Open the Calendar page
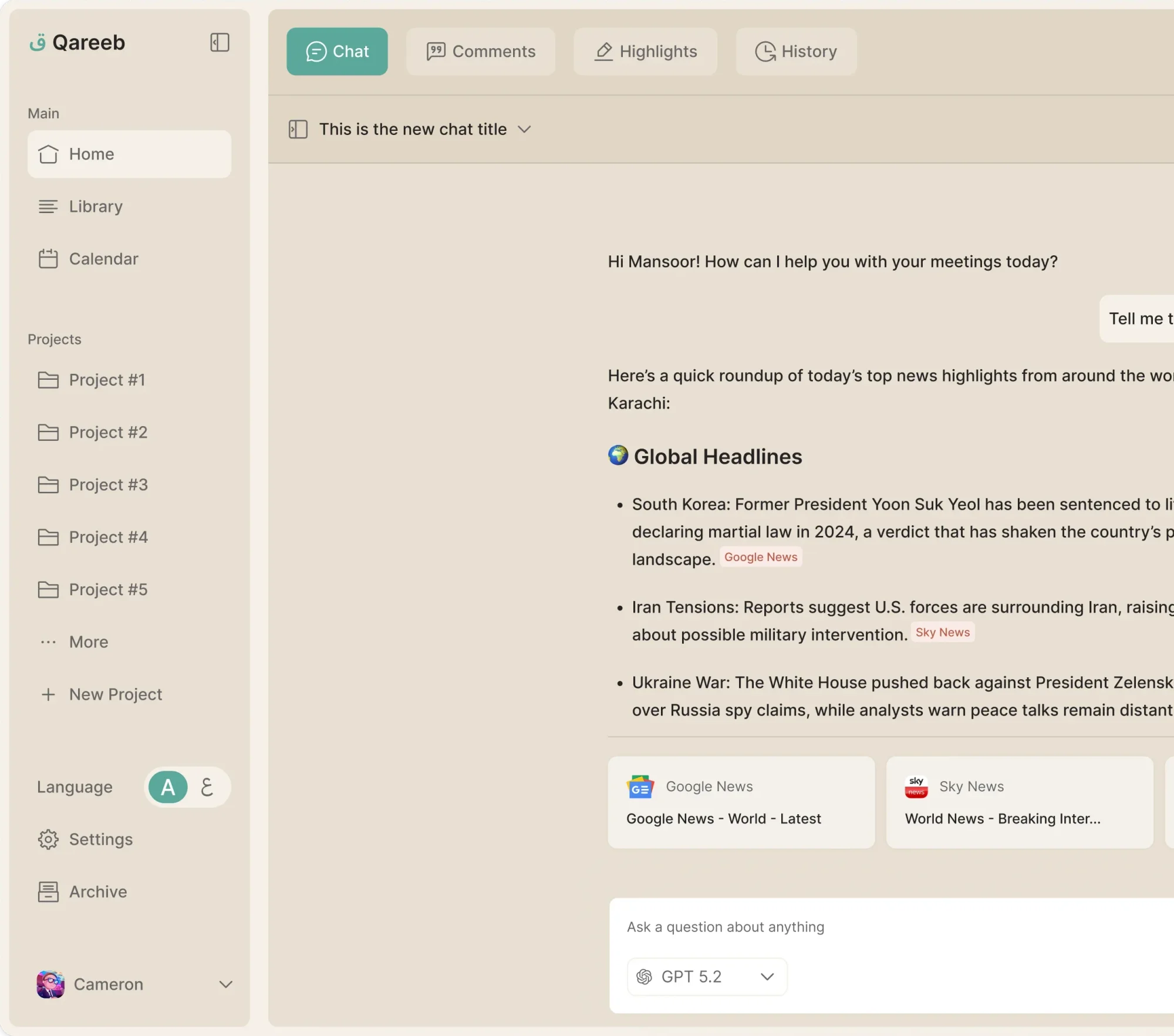Image resolution: width=1174 pixels, height=1036 pixels. click(x=129, y=259)
